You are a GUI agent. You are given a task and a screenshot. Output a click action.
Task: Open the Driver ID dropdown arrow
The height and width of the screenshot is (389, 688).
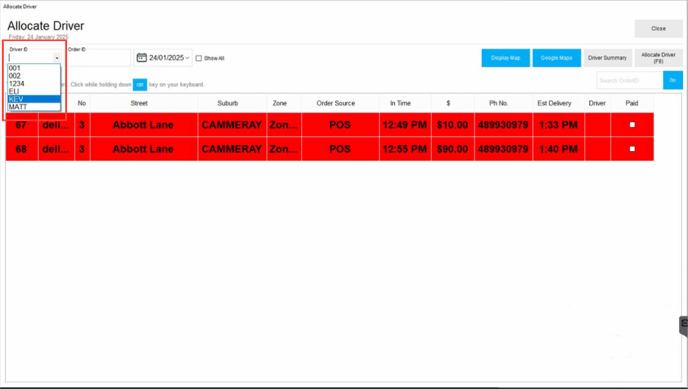tap(57, 57)
